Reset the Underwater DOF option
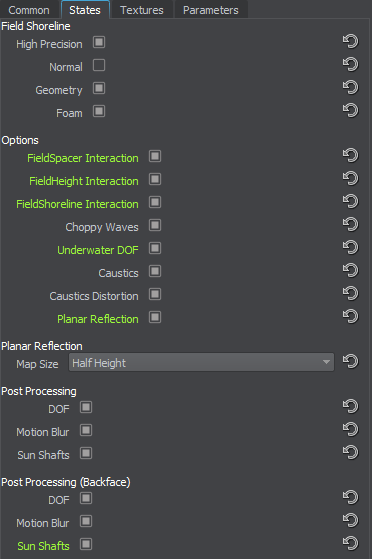 (351, 247)
